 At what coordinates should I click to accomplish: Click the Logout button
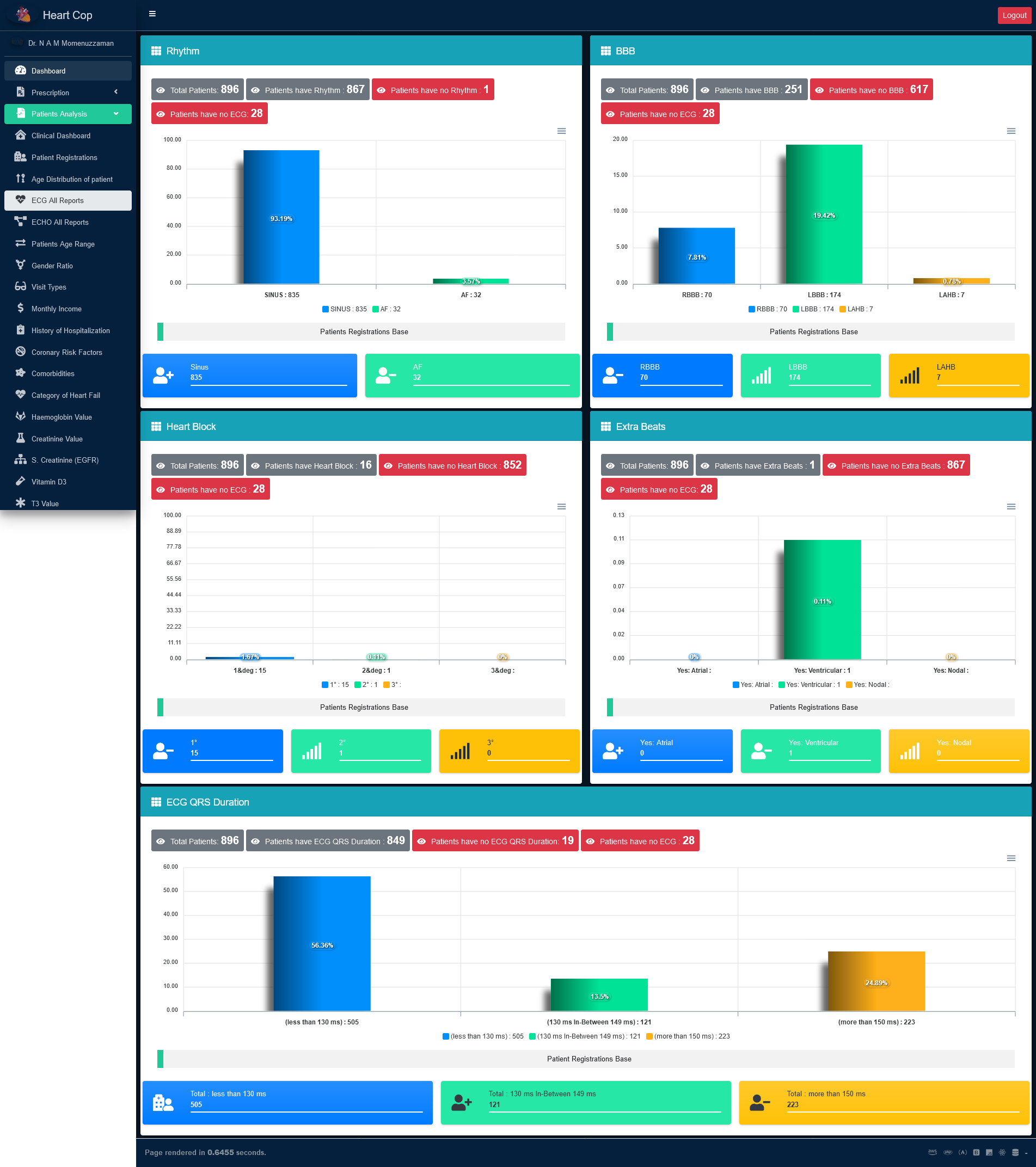(1014, 15)
